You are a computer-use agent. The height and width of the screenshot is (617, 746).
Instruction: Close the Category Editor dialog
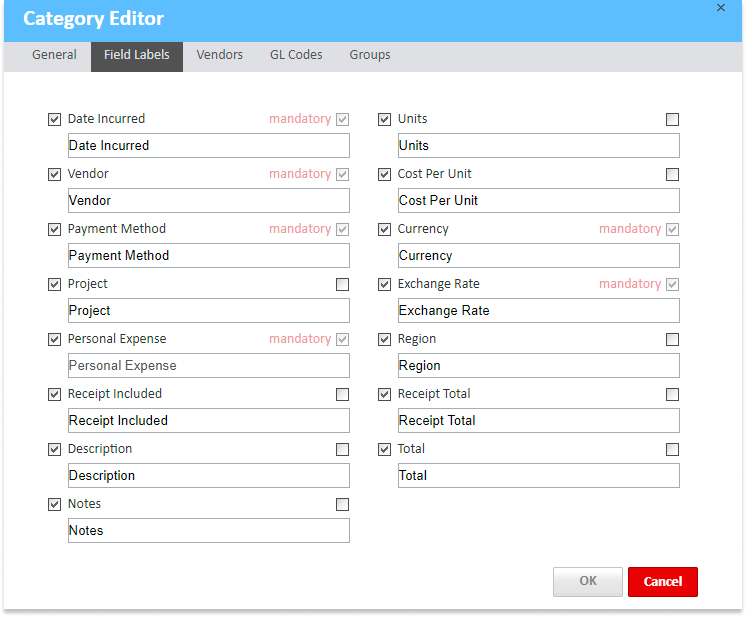coord(720,8)
